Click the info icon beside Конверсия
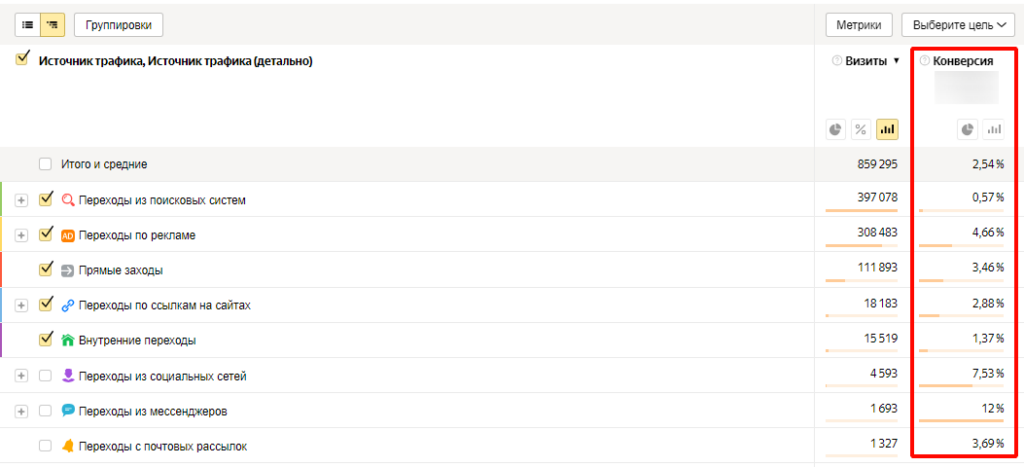The width and height of the screenshot is (1024, 467). pyautogui.click(x=924, y=61)
